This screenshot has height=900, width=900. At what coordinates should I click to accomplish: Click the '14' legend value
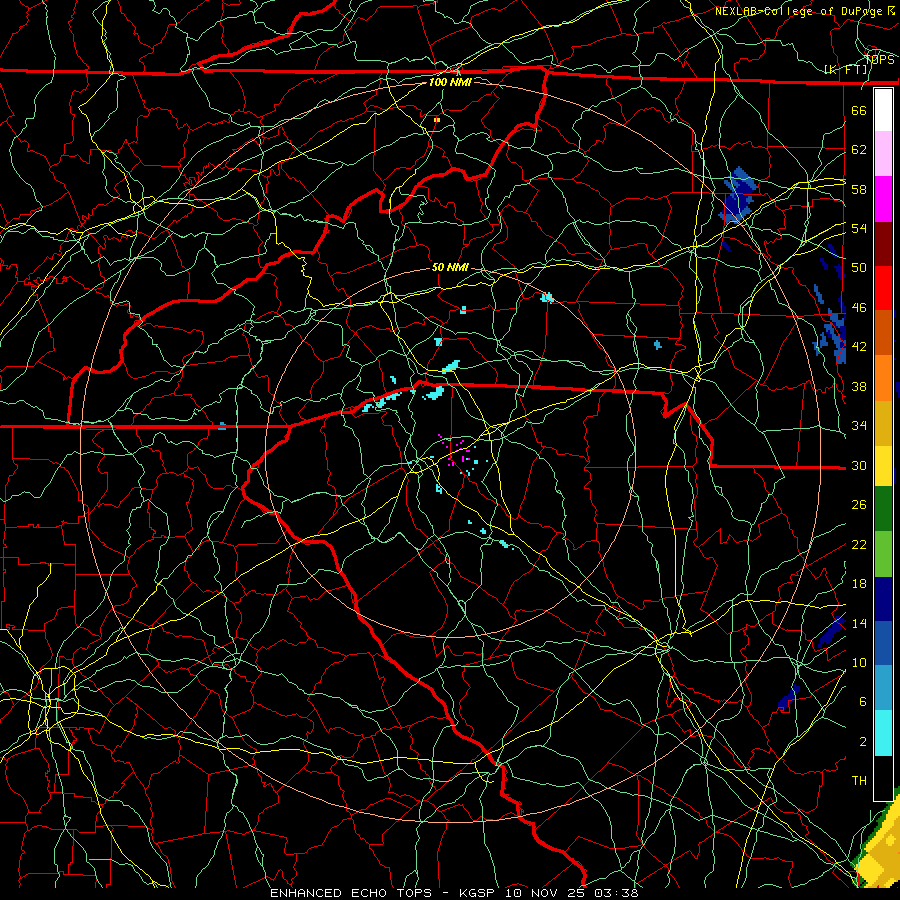[859, 623]
